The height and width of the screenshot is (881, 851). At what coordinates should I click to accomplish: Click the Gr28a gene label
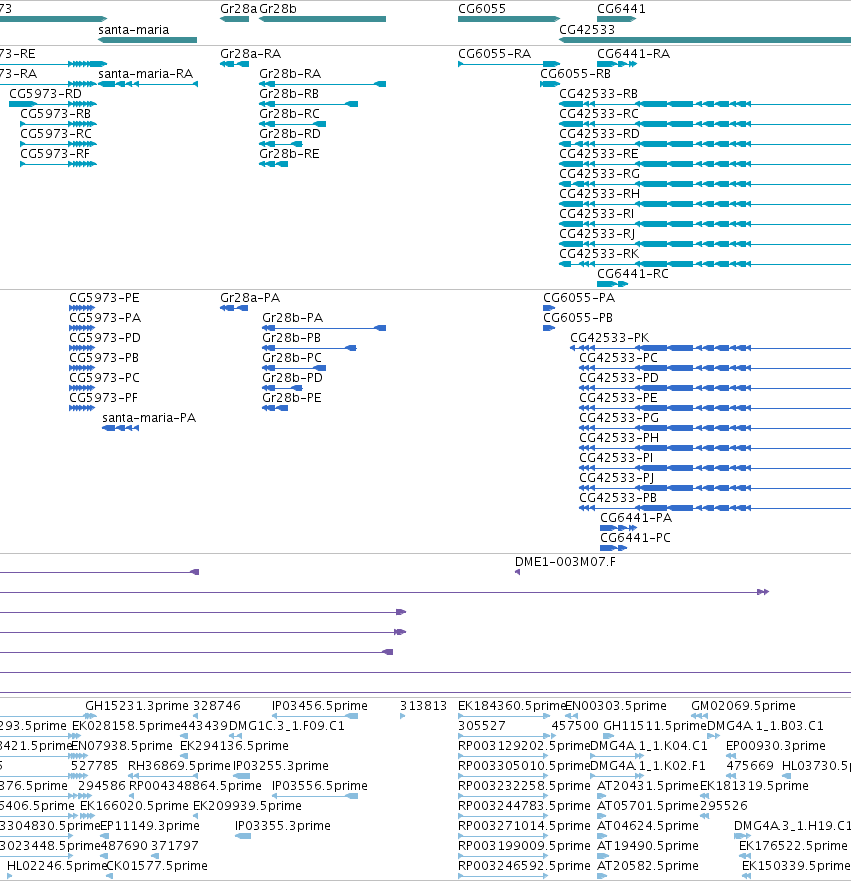(x=238, y=9)
